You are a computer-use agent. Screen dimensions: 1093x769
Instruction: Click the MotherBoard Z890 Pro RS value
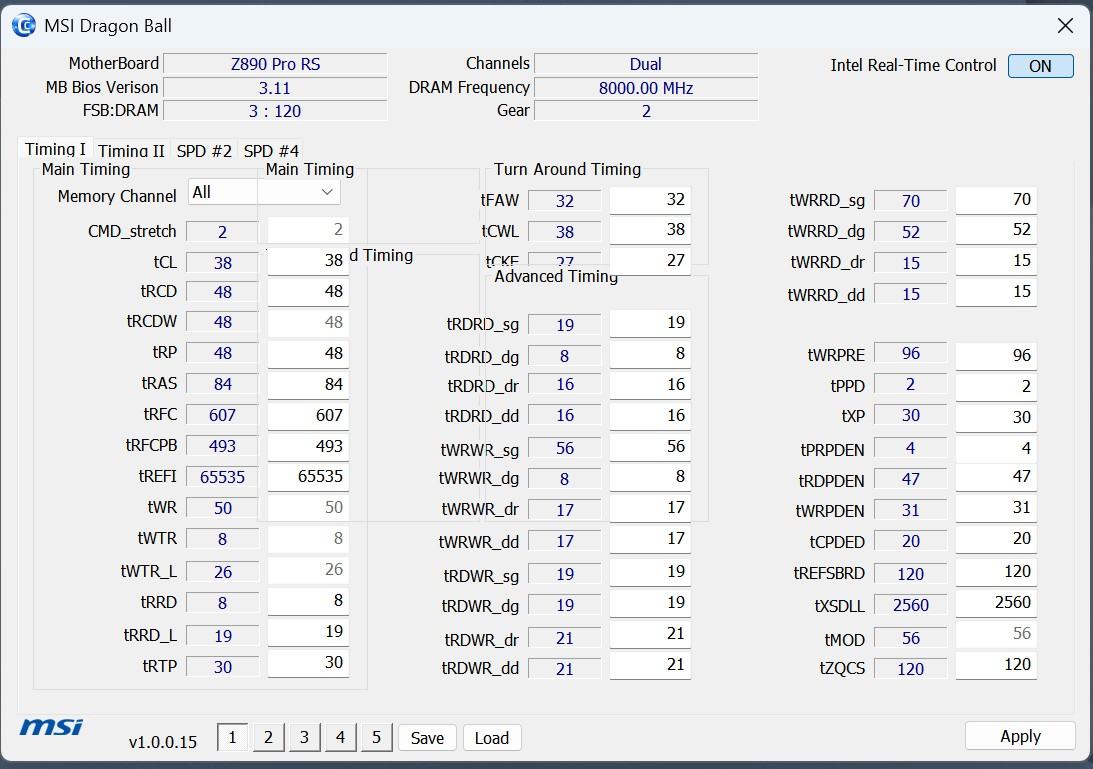coord(275,64)
